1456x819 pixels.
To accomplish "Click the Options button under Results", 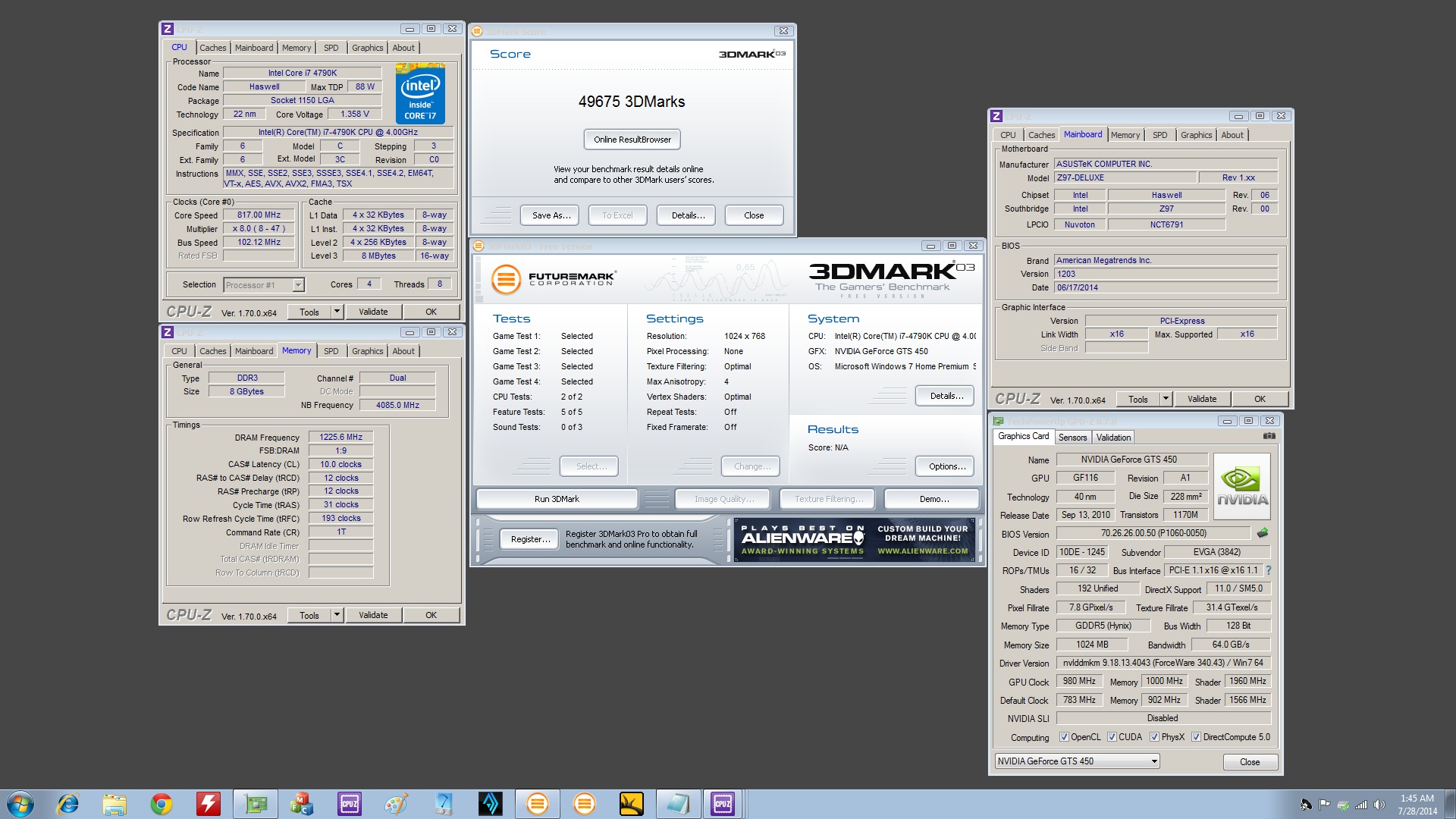I will pos(946,466).
